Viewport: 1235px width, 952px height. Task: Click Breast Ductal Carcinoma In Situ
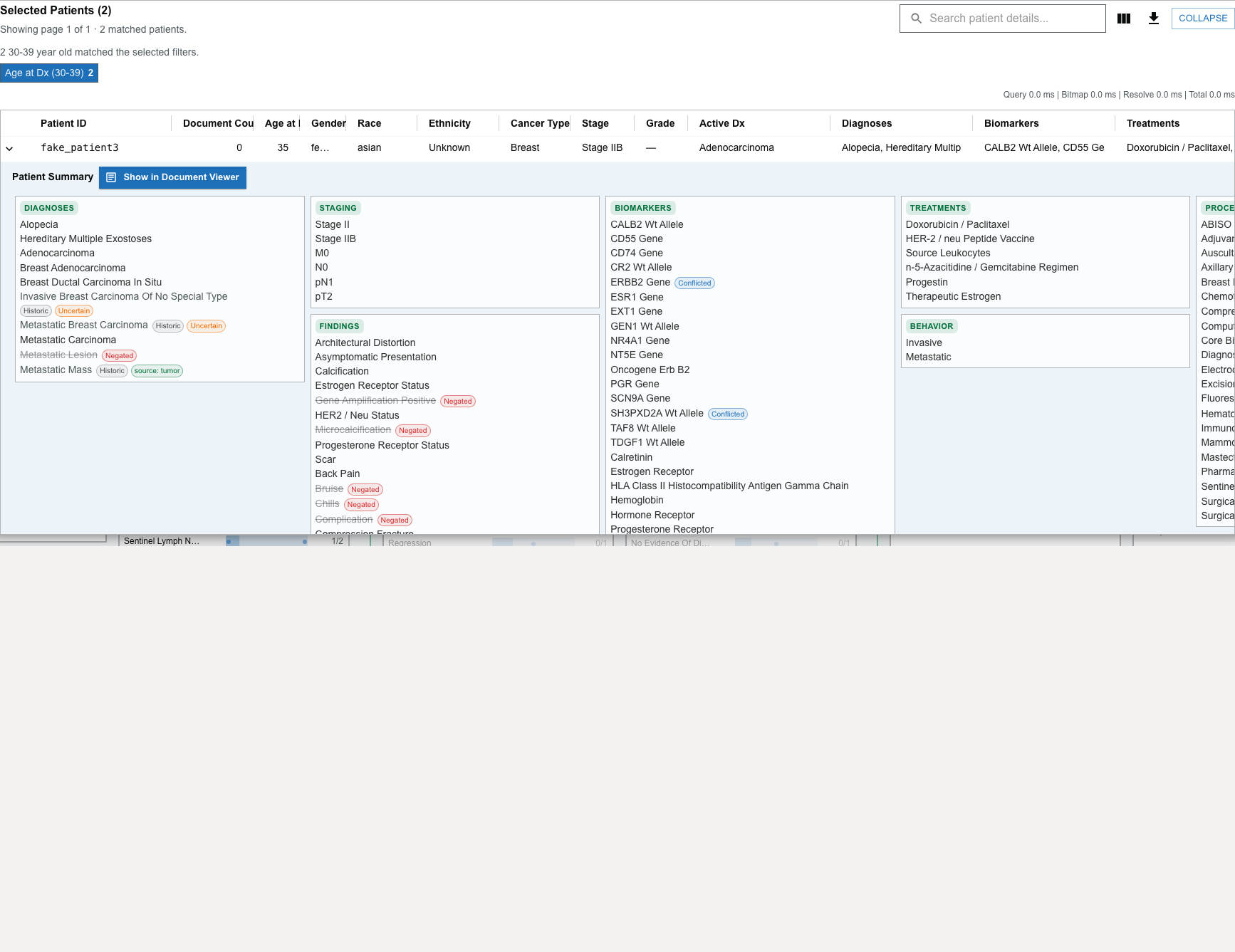tap(90, 282)
